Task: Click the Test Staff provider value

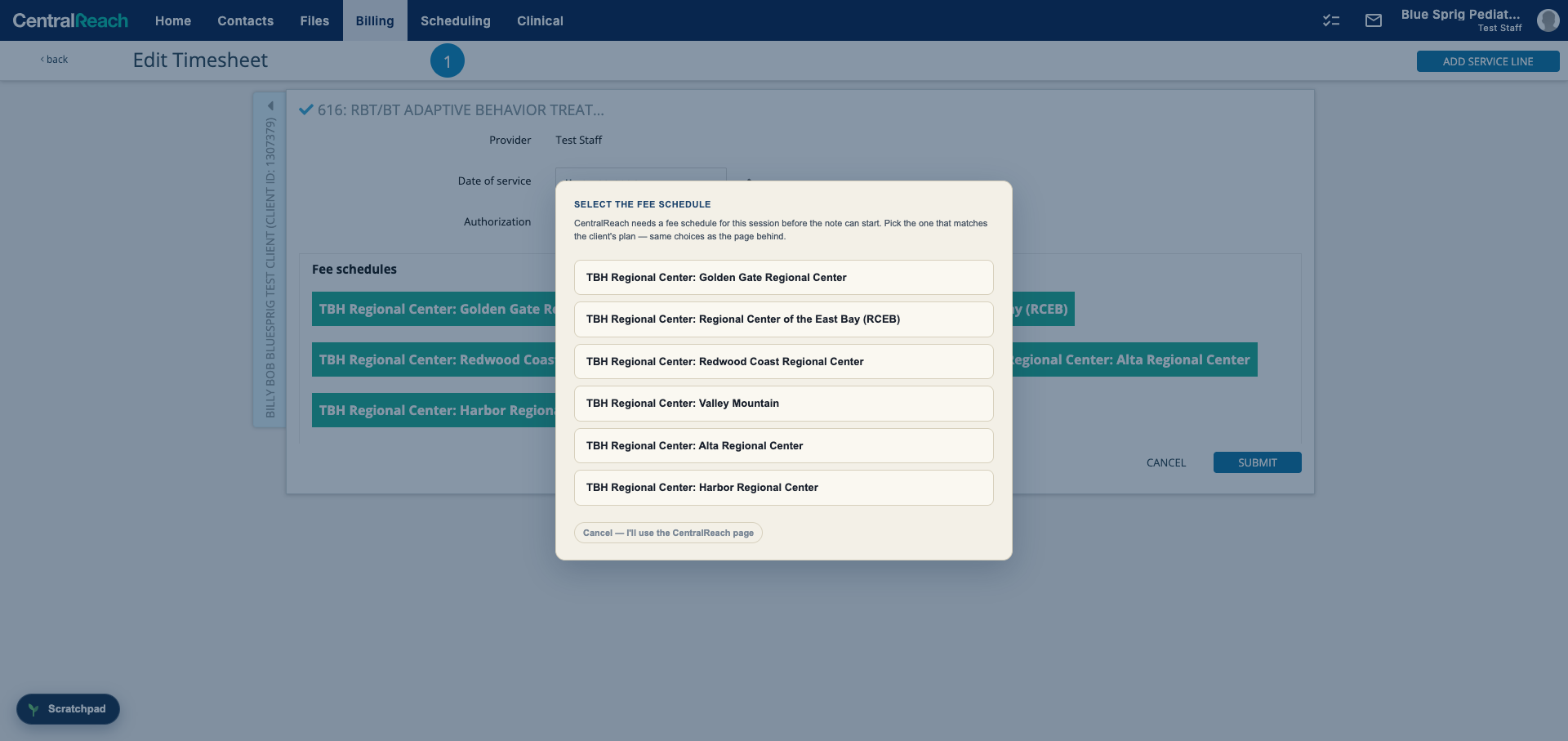Action: click(x=579, y=140)
